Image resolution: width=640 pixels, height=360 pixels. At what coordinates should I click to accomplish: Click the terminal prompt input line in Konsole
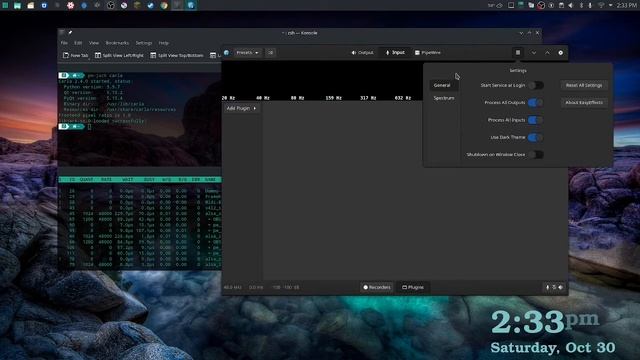click(x=139, y=127)
